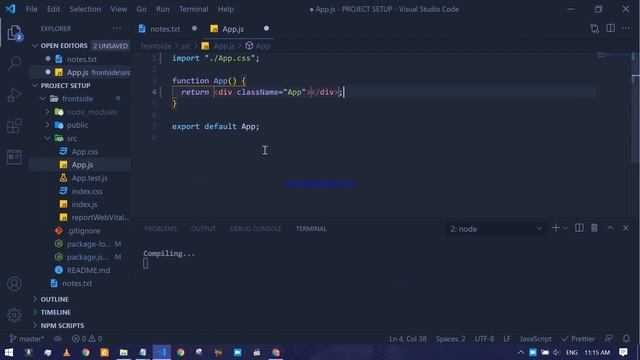
Task: Open the Search view in activity bar
Action: (14, 63)
